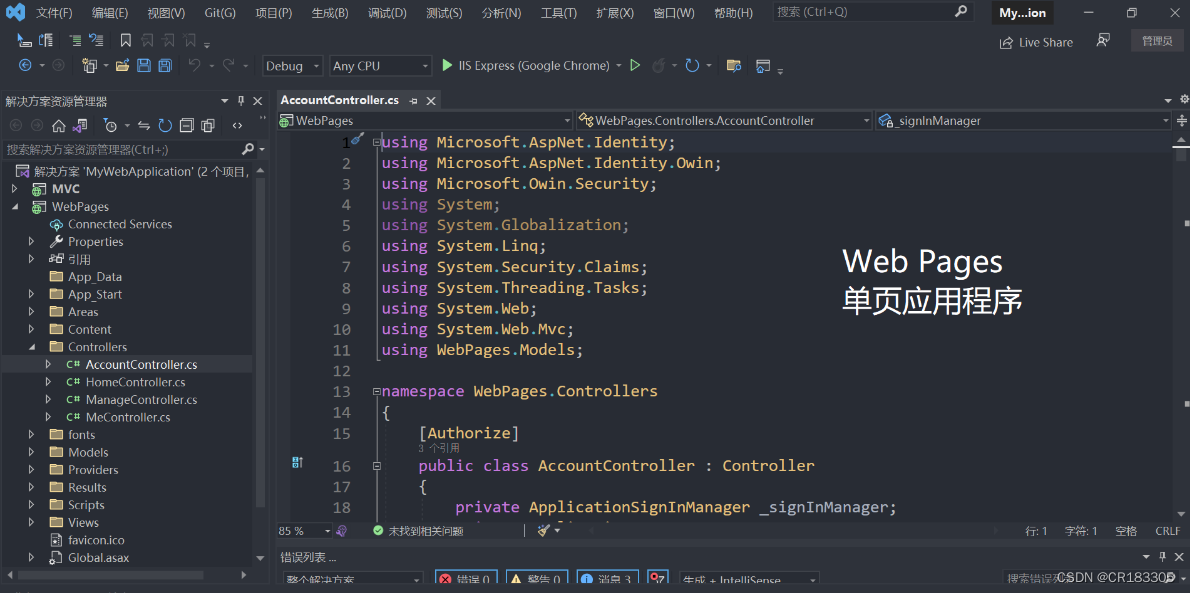Collapse the AccountController class outline at line 16
Image resolution: width=1190 pixels, height=593 pixels.
[x=376, y=466]
